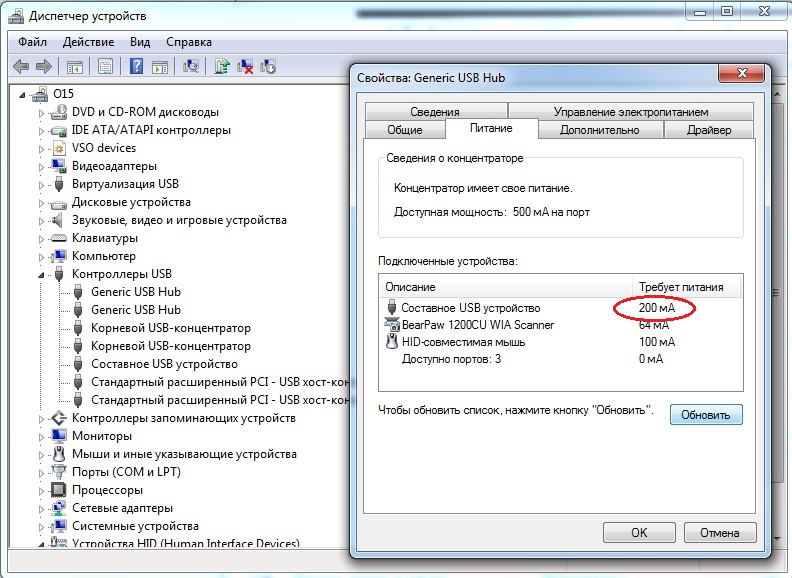The image size is (792, 578).
Task: Click the Back arrow toolbar icon
Action: [21, 66]
